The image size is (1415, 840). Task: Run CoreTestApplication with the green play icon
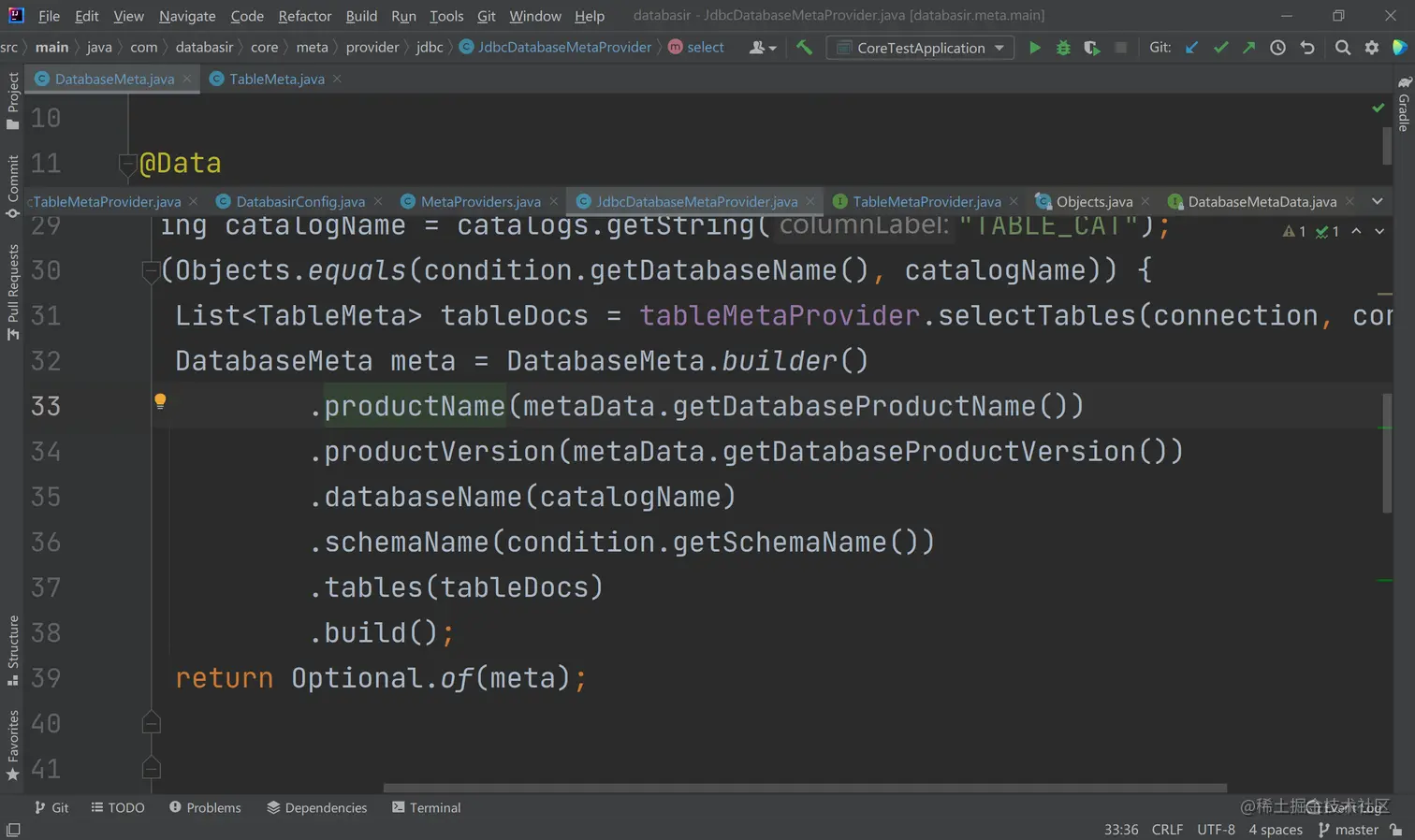coord(1034,48)
